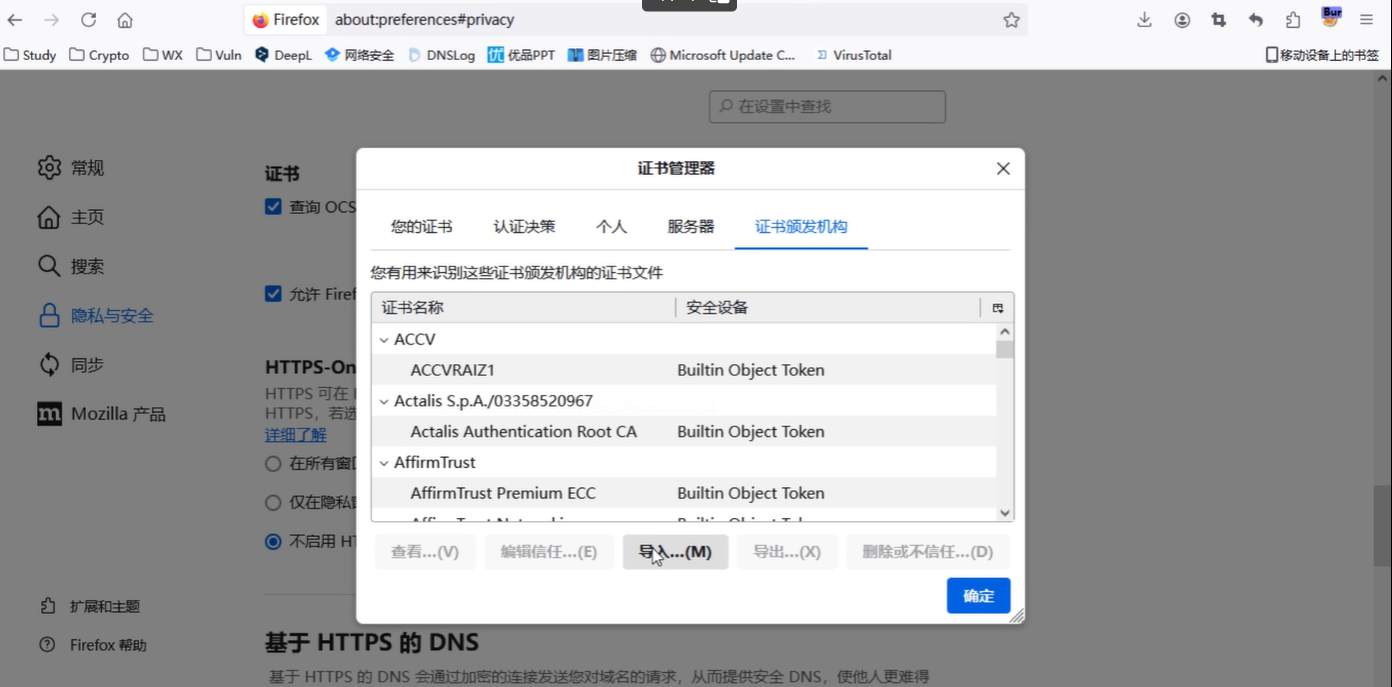
Task: Open the Crypto bookmarks folder
Action: [99, 55]
